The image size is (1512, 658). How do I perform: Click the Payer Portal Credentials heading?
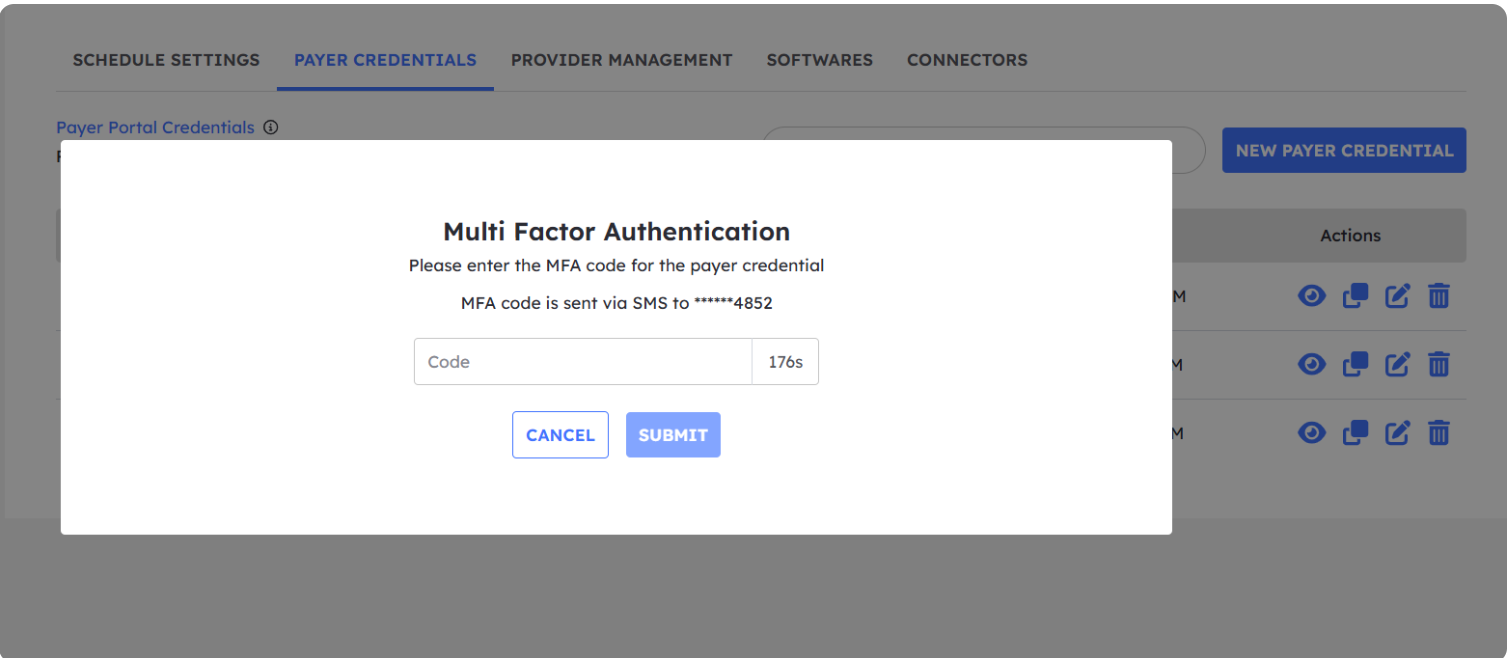point(155,128)
